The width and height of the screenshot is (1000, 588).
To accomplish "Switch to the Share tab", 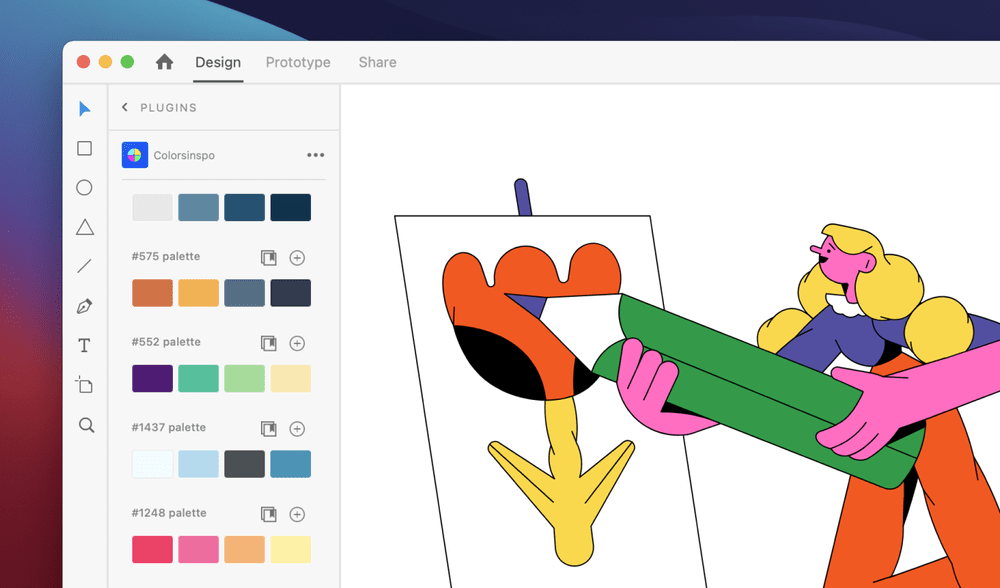I will click(x=378, y=62).
